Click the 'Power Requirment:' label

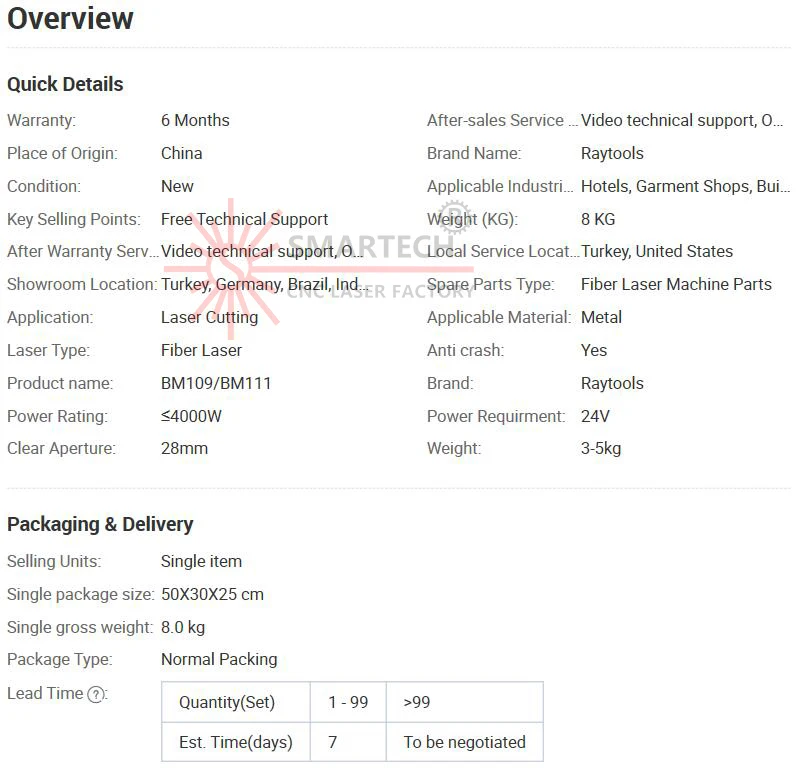(496, 416)
